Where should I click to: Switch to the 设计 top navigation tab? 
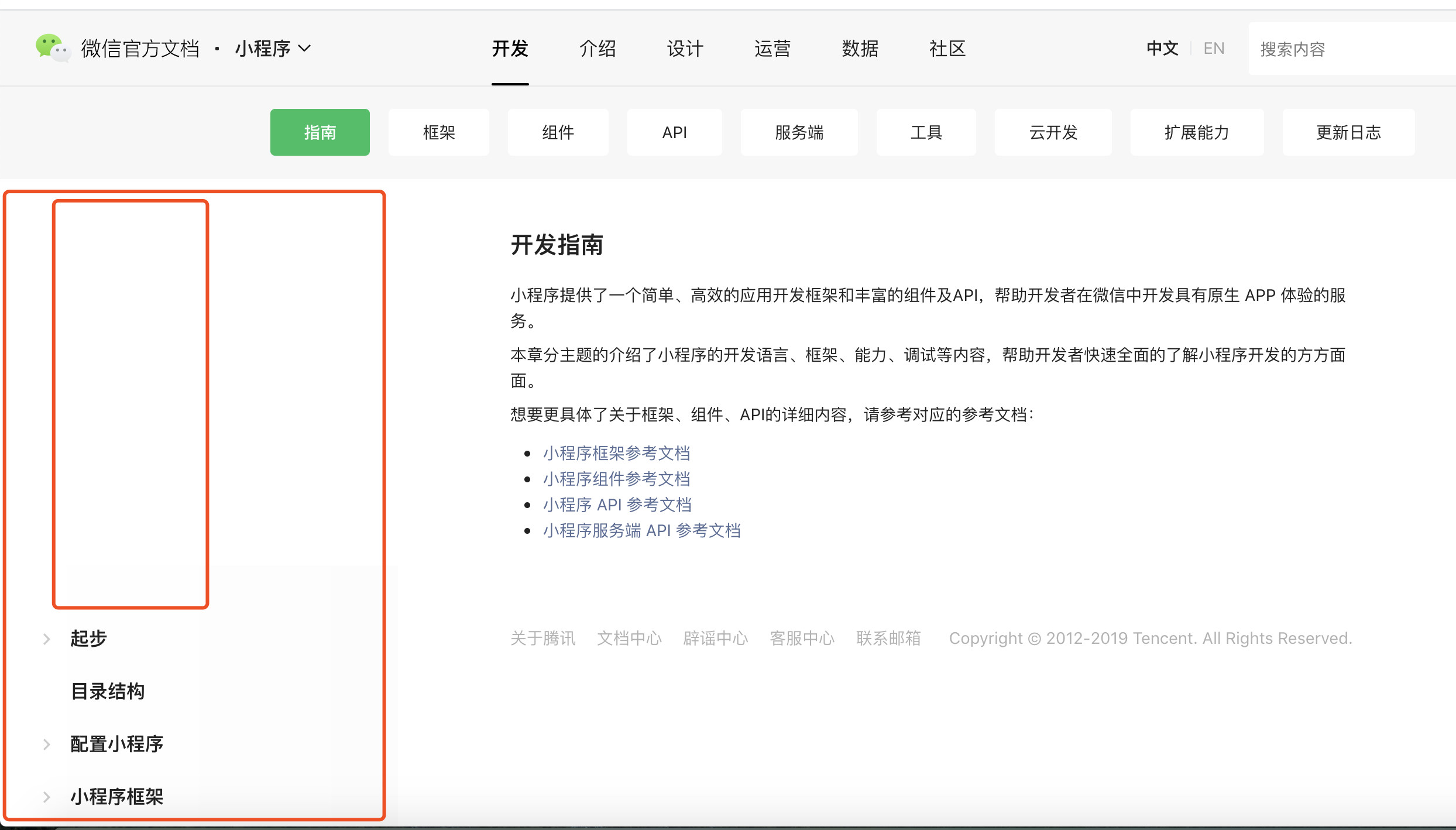coord(685,49)
